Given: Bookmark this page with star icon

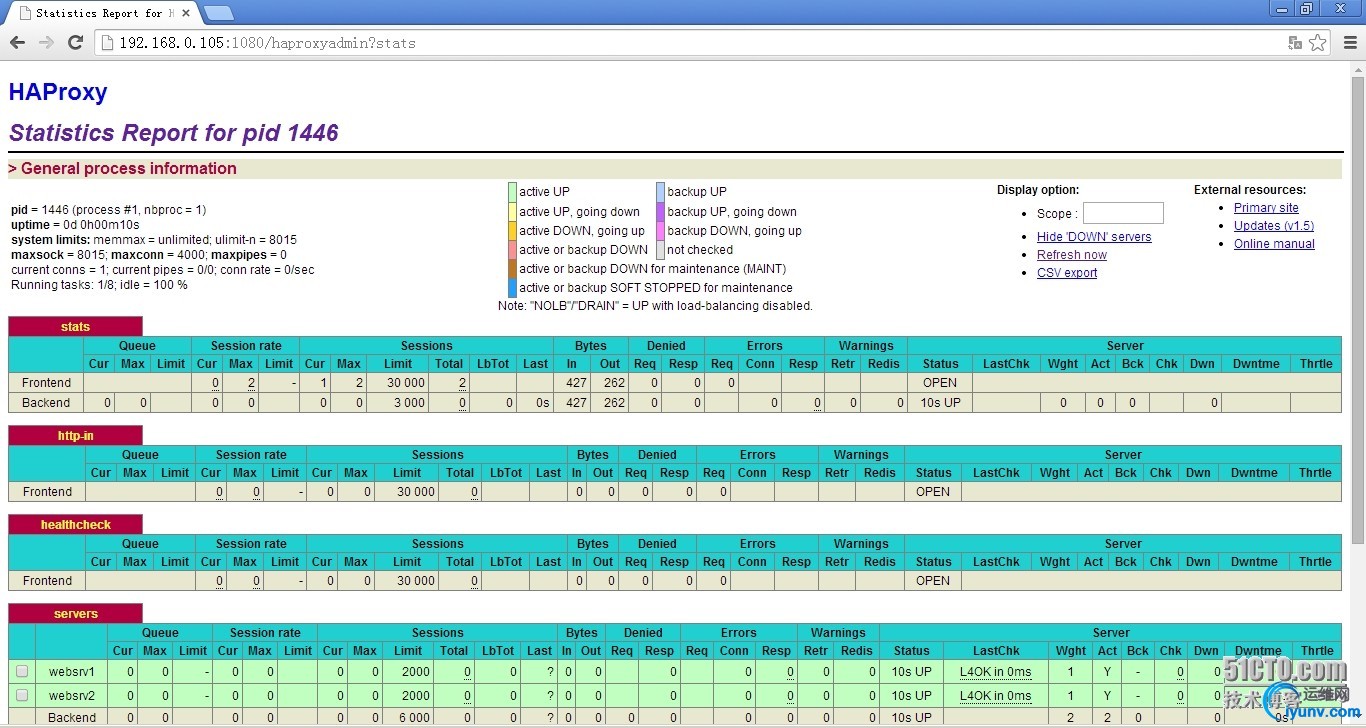Looking at the screenshot, I should point(1318,43).
